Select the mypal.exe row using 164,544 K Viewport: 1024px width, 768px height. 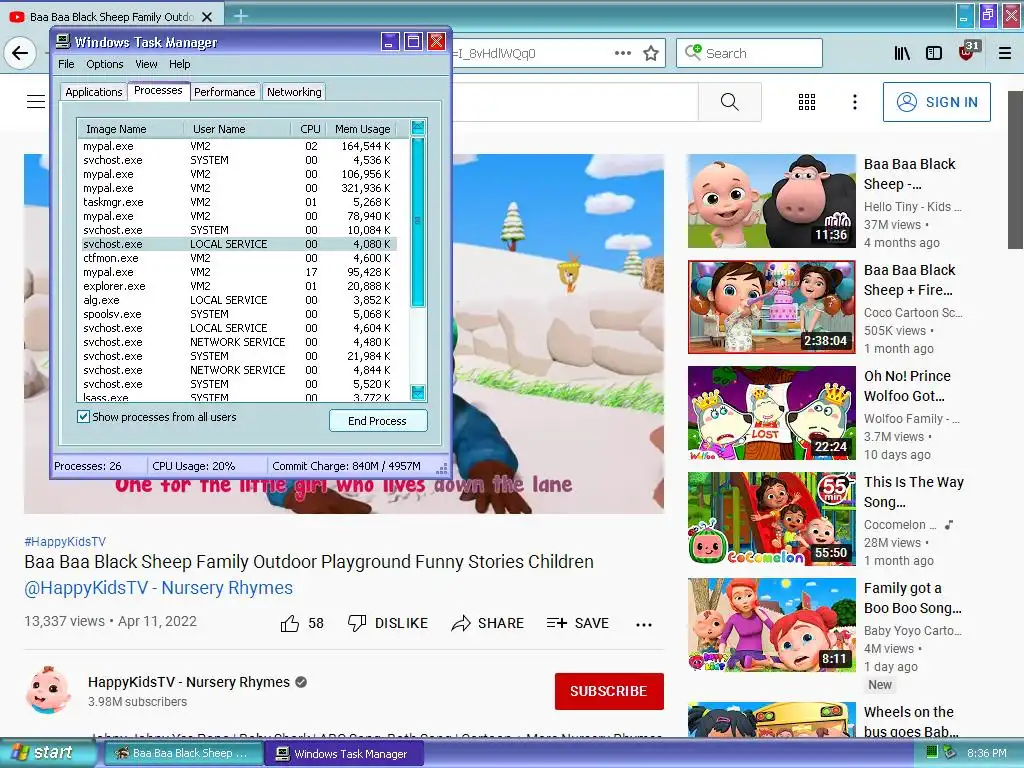[238, 146]
